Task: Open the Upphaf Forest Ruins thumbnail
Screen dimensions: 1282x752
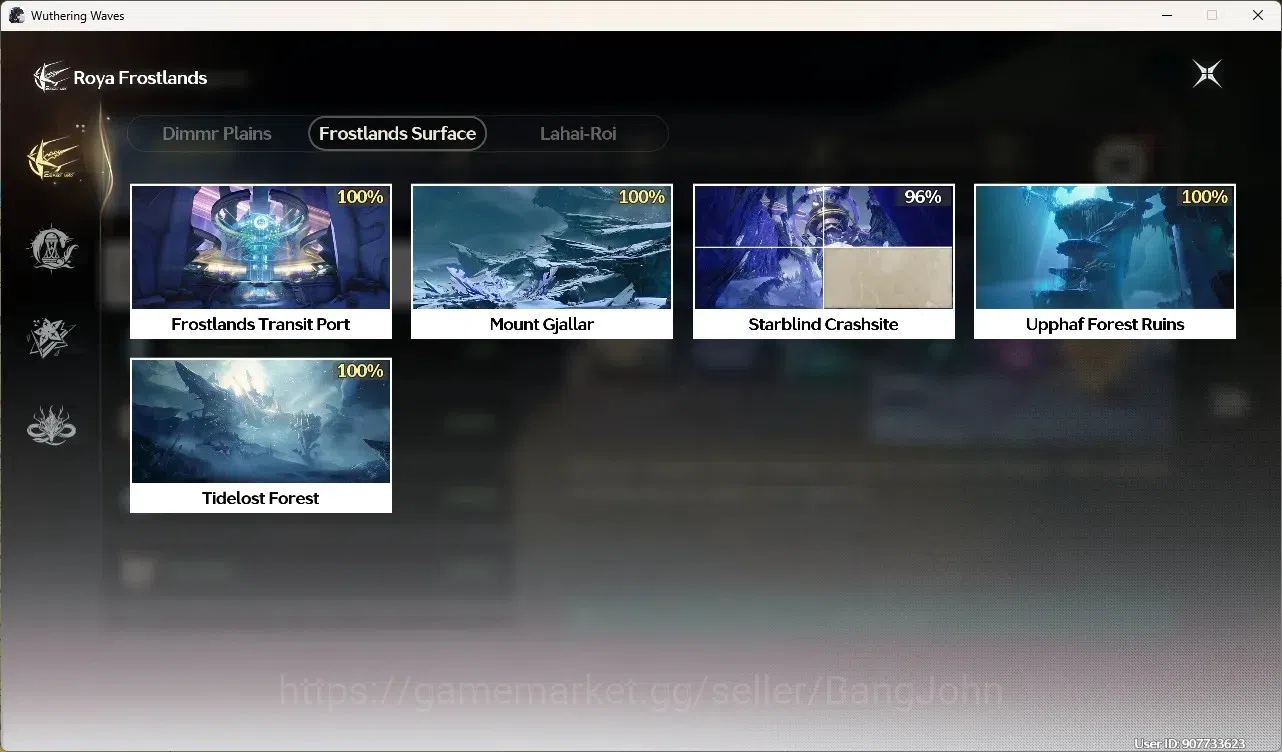Action: (x=1105, y=247)
